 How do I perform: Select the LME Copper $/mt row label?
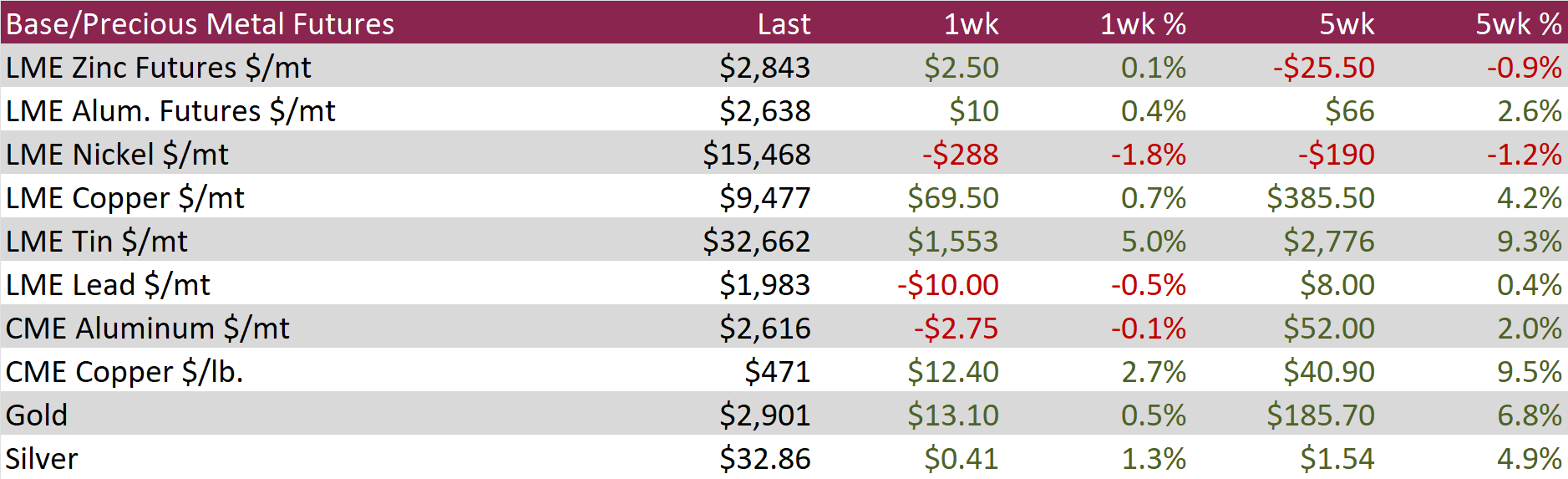tap(125, 198)
